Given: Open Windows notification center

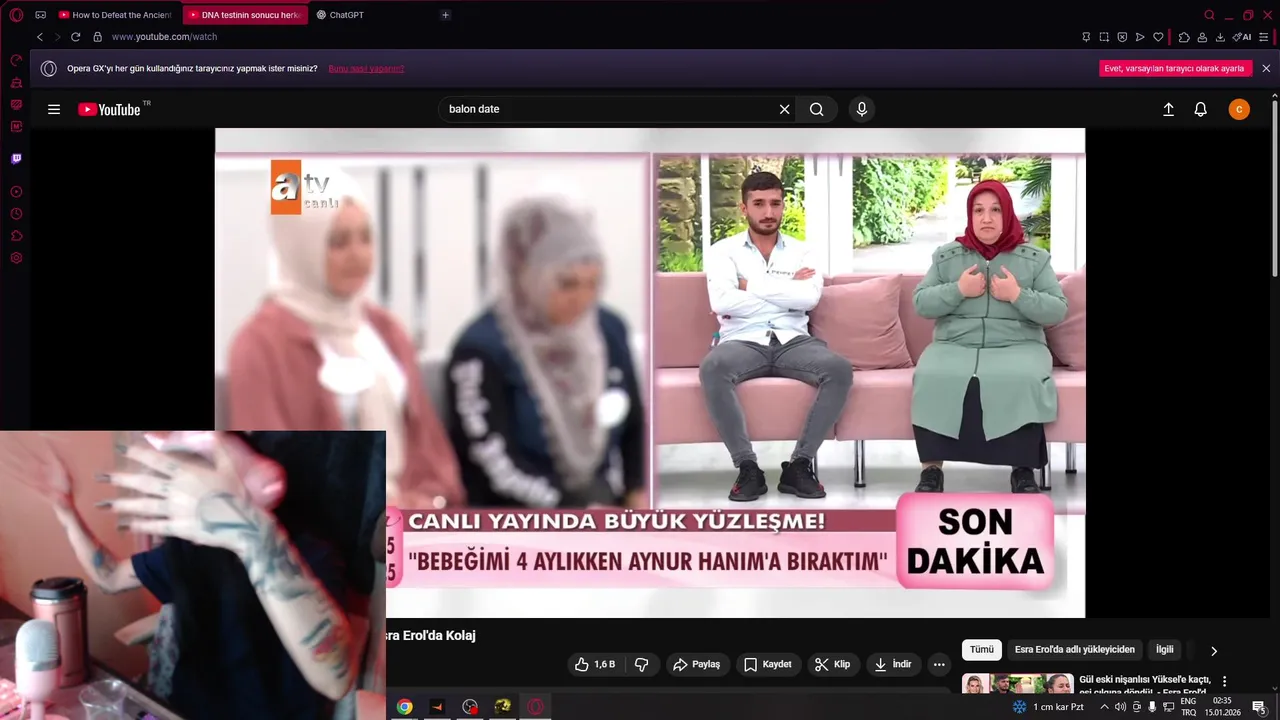Looking at the screenshot, I should [x=1260, y=708].
